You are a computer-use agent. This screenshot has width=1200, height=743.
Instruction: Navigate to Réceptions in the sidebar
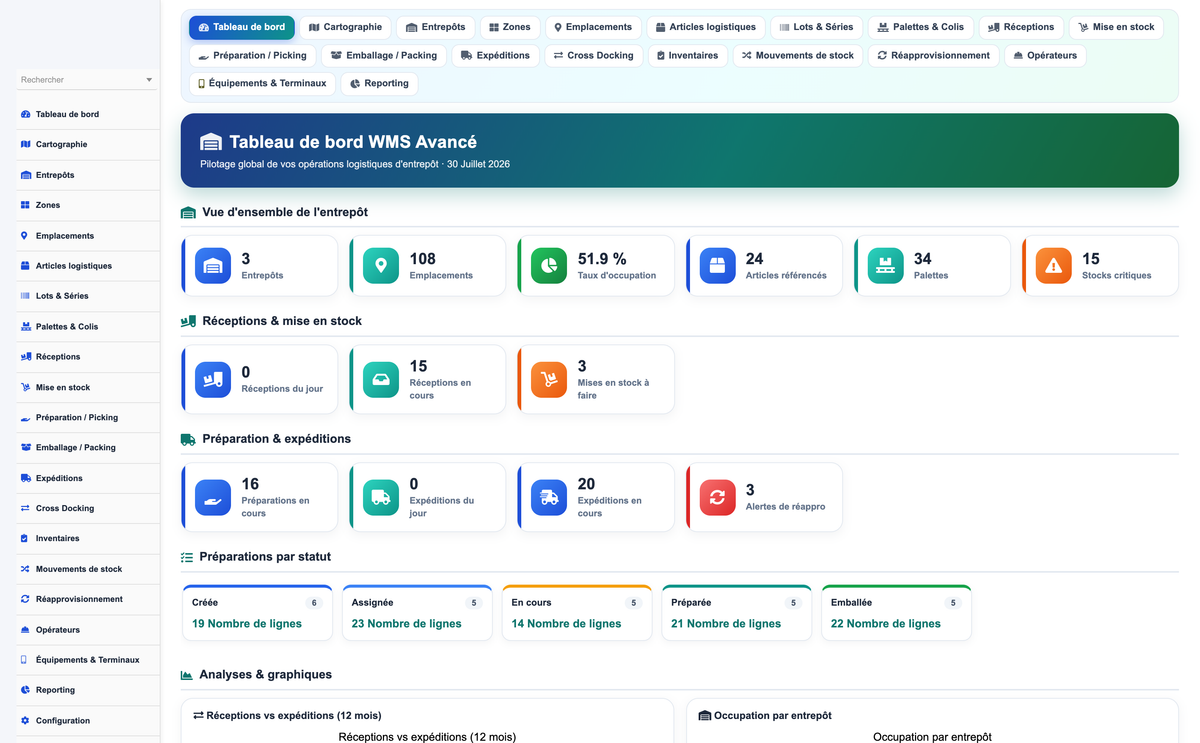(88, 357)
